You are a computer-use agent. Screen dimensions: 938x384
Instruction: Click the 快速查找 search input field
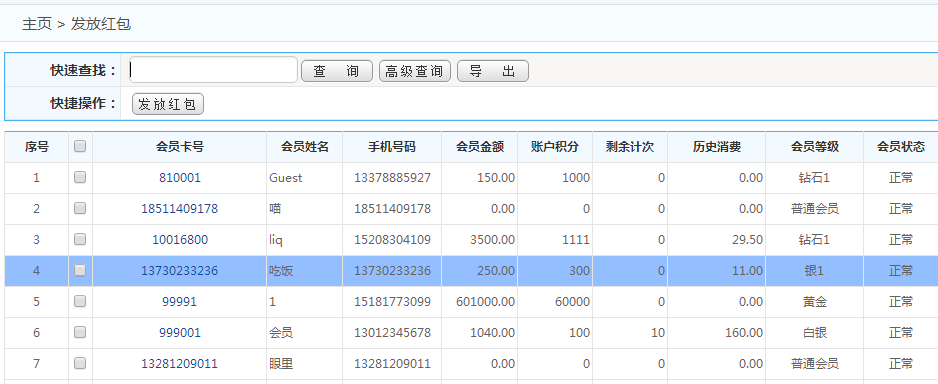[213, 71]
